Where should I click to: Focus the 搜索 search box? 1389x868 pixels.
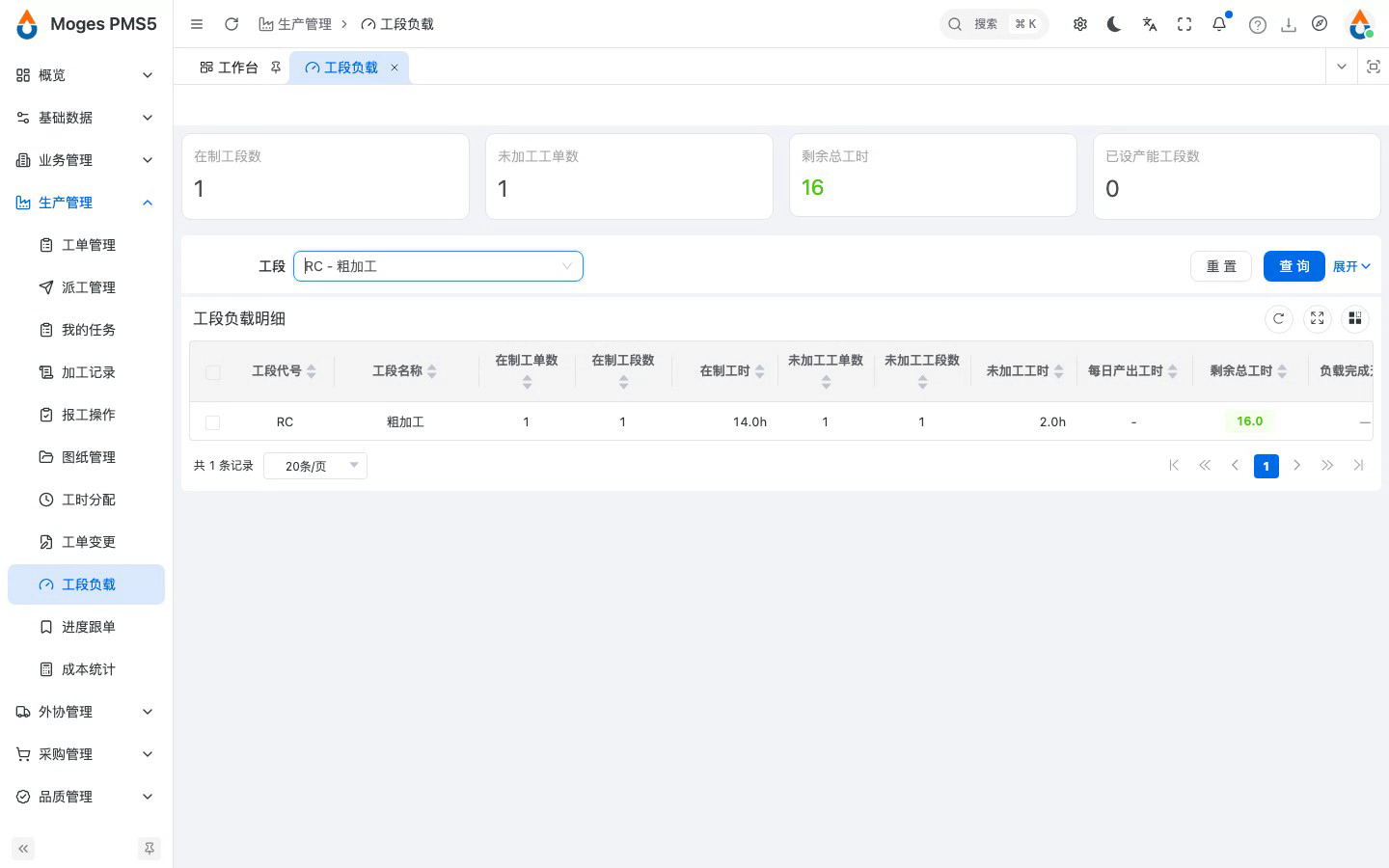pyautogui.click(x=994, y=24)
